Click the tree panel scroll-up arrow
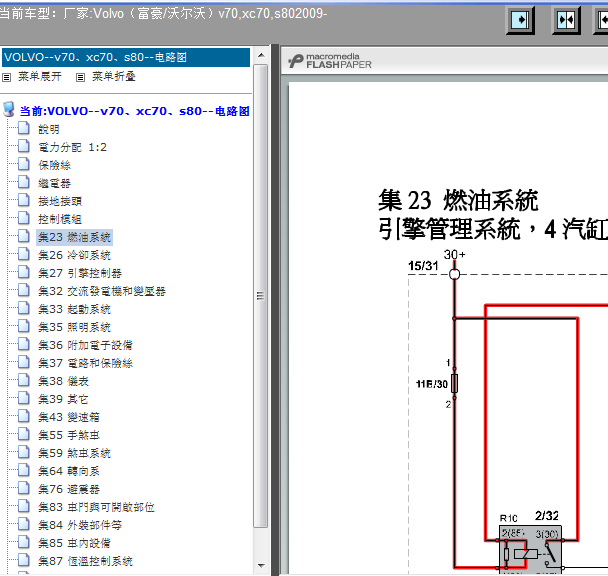The image size is (608, 576). [x=261, y=55]
